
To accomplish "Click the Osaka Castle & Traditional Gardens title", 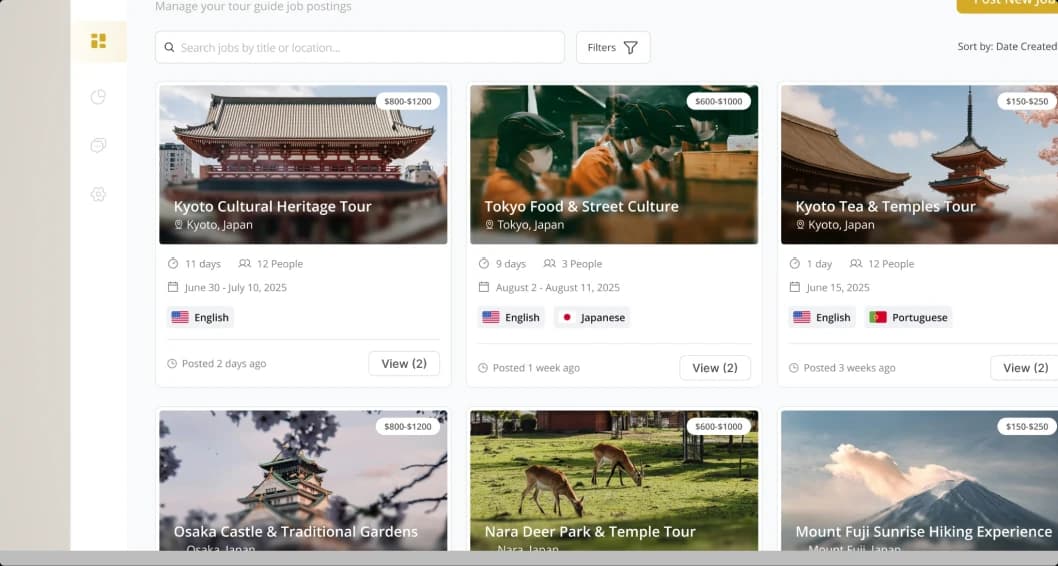I will point(296,532).
